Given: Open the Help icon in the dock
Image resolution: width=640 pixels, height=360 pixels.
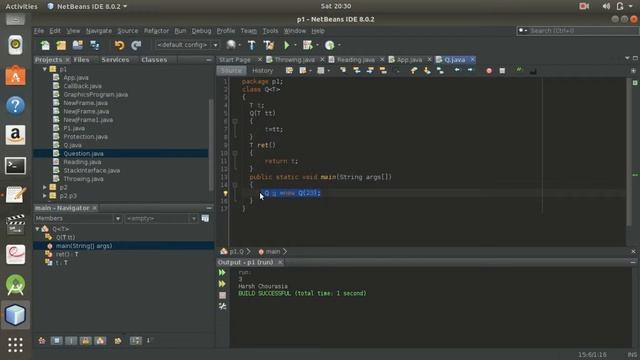Looking at the screenshot, I should (16, 105).
